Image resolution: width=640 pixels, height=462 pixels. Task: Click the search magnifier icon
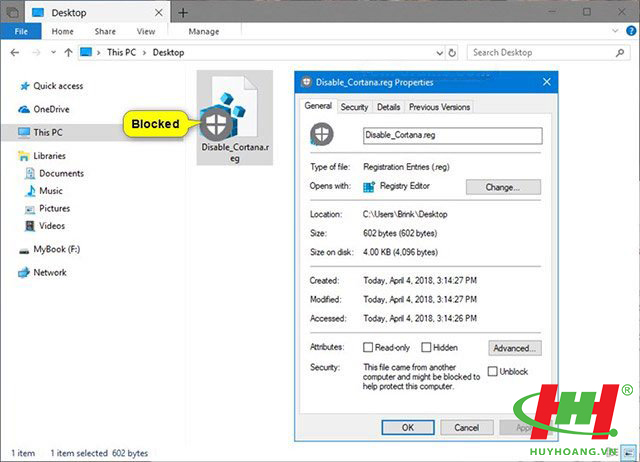click(620, 53)
